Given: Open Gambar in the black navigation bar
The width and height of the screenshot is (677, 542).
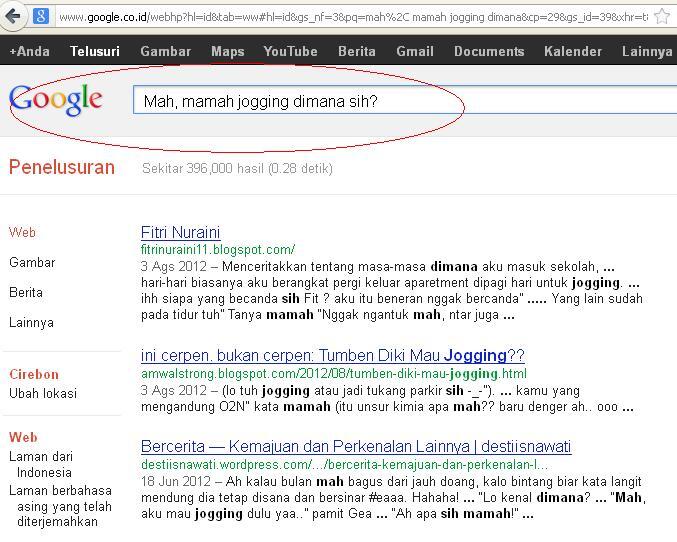Looking at the screenshot, I should click(165, 51).
